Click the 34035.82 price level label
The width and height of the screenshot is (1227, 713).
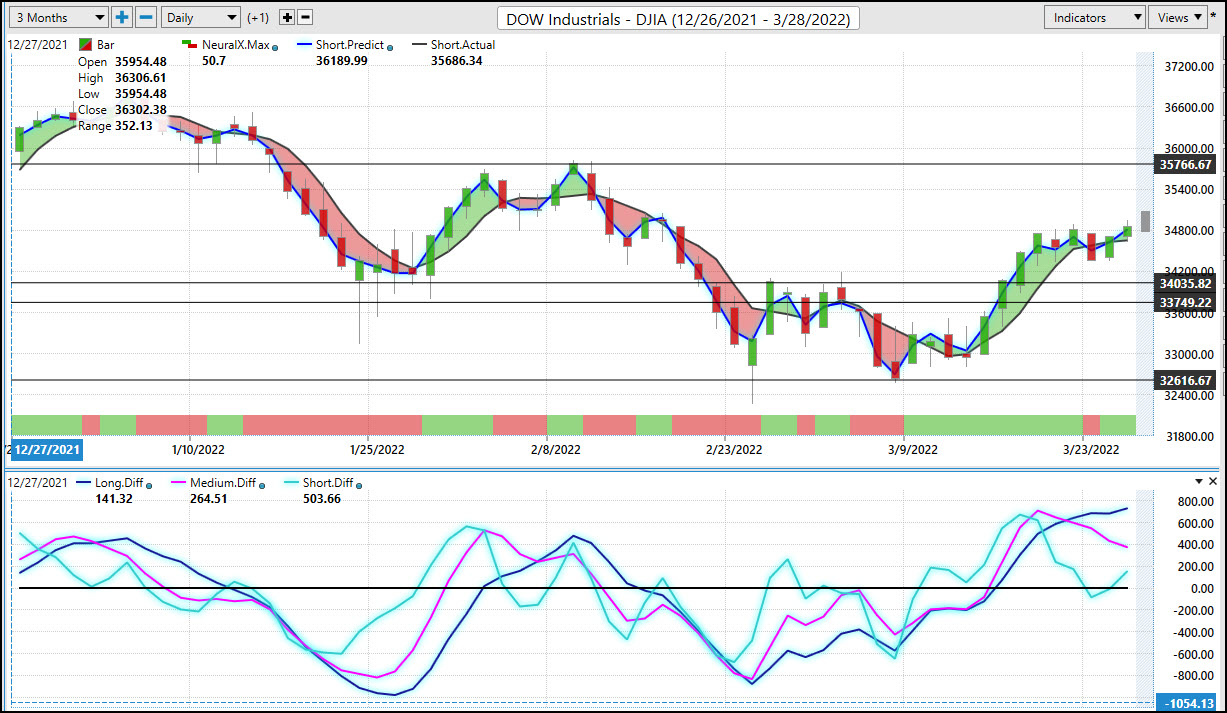tap(1185, 283)
